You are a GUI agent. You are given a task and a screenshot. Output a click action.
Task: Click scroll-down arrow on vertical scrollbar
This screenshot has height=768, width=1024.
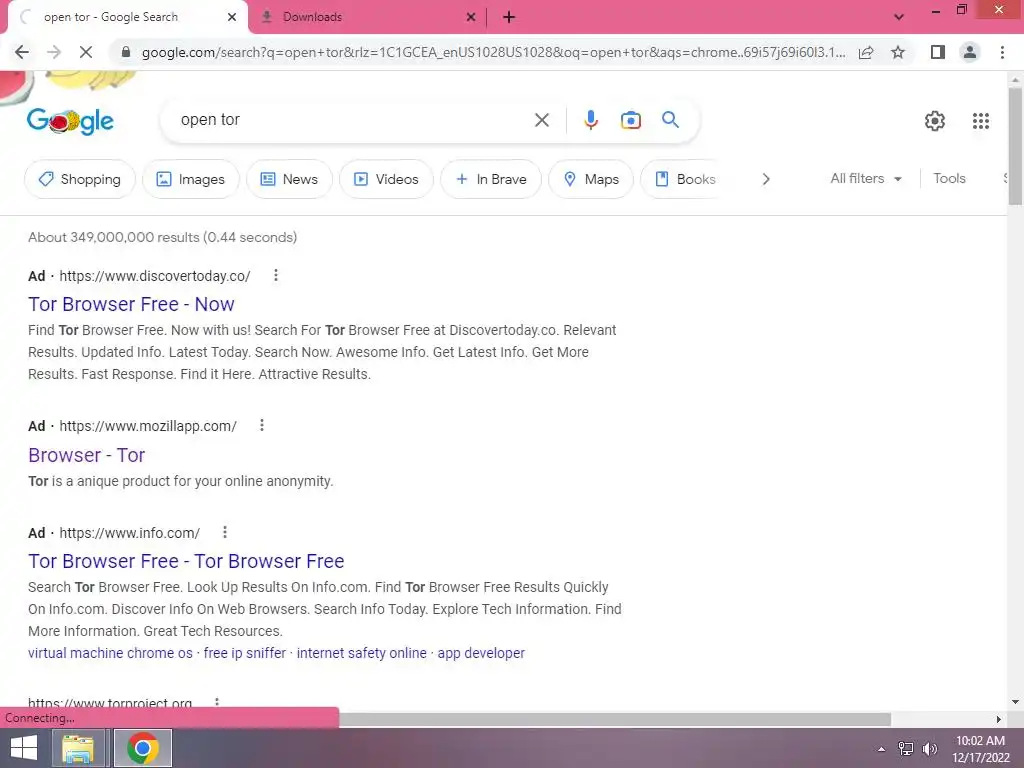(1015, 702)
